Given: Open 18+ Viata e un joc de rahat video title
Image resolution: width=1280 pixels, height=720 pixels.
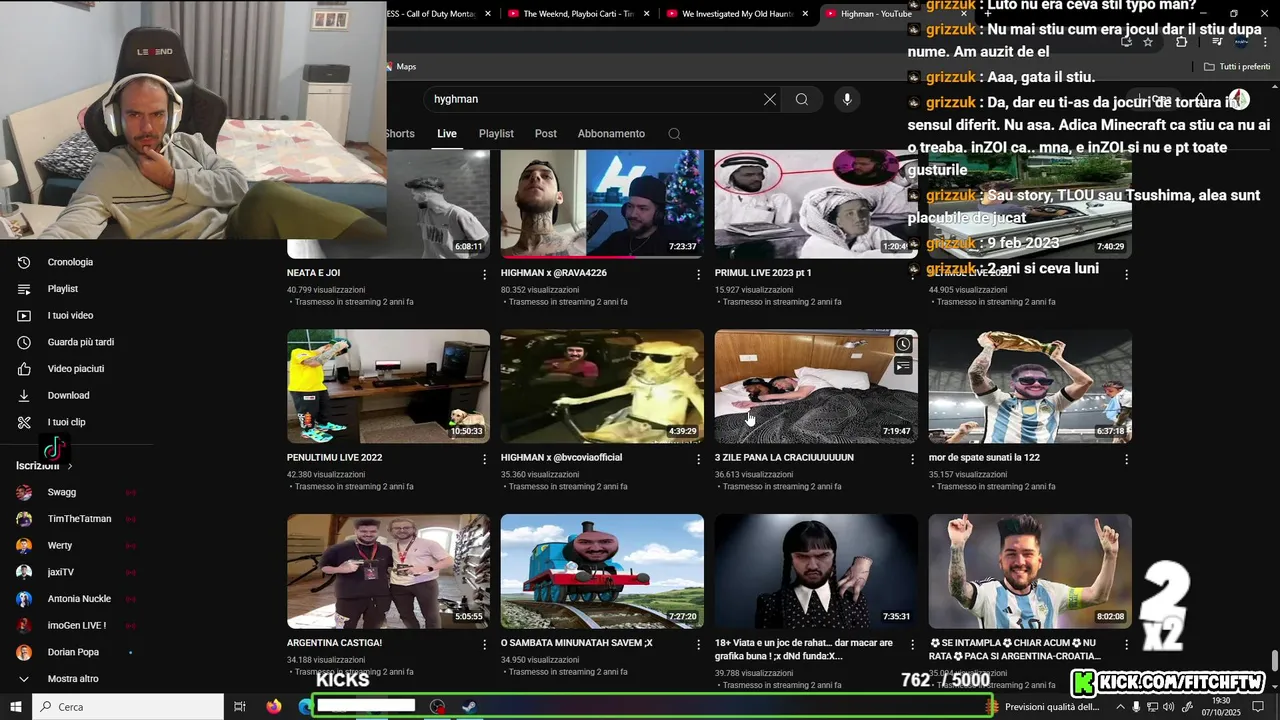Looking at the screenshot, I should [804, 650].
